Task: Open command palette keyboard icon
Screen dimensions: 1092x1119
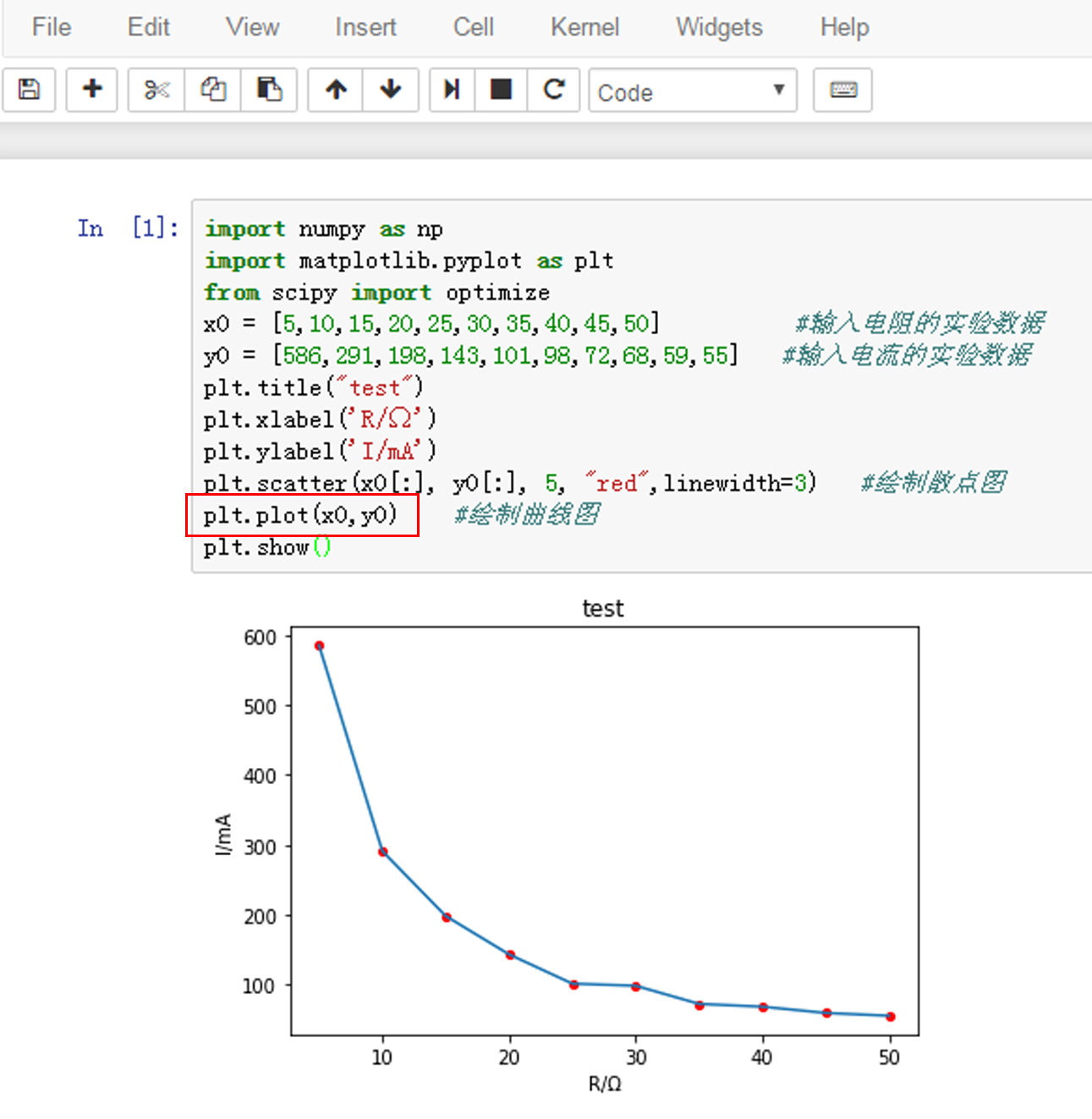Action: pos(842,90)
